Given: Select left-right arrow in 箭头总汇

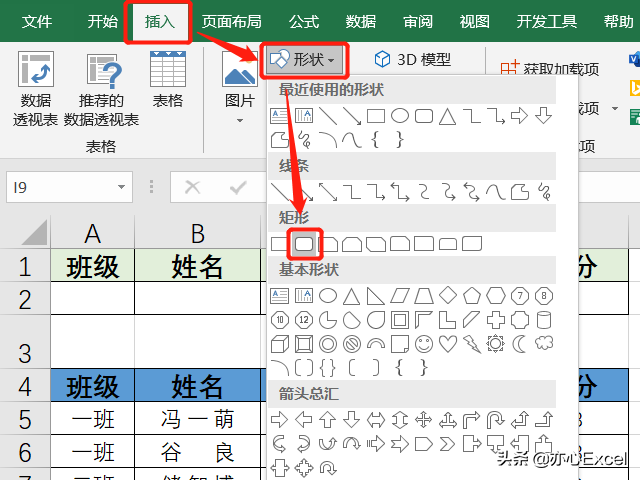Looking at the screenshot, I should pyautogui.click(x=376, y=419).
